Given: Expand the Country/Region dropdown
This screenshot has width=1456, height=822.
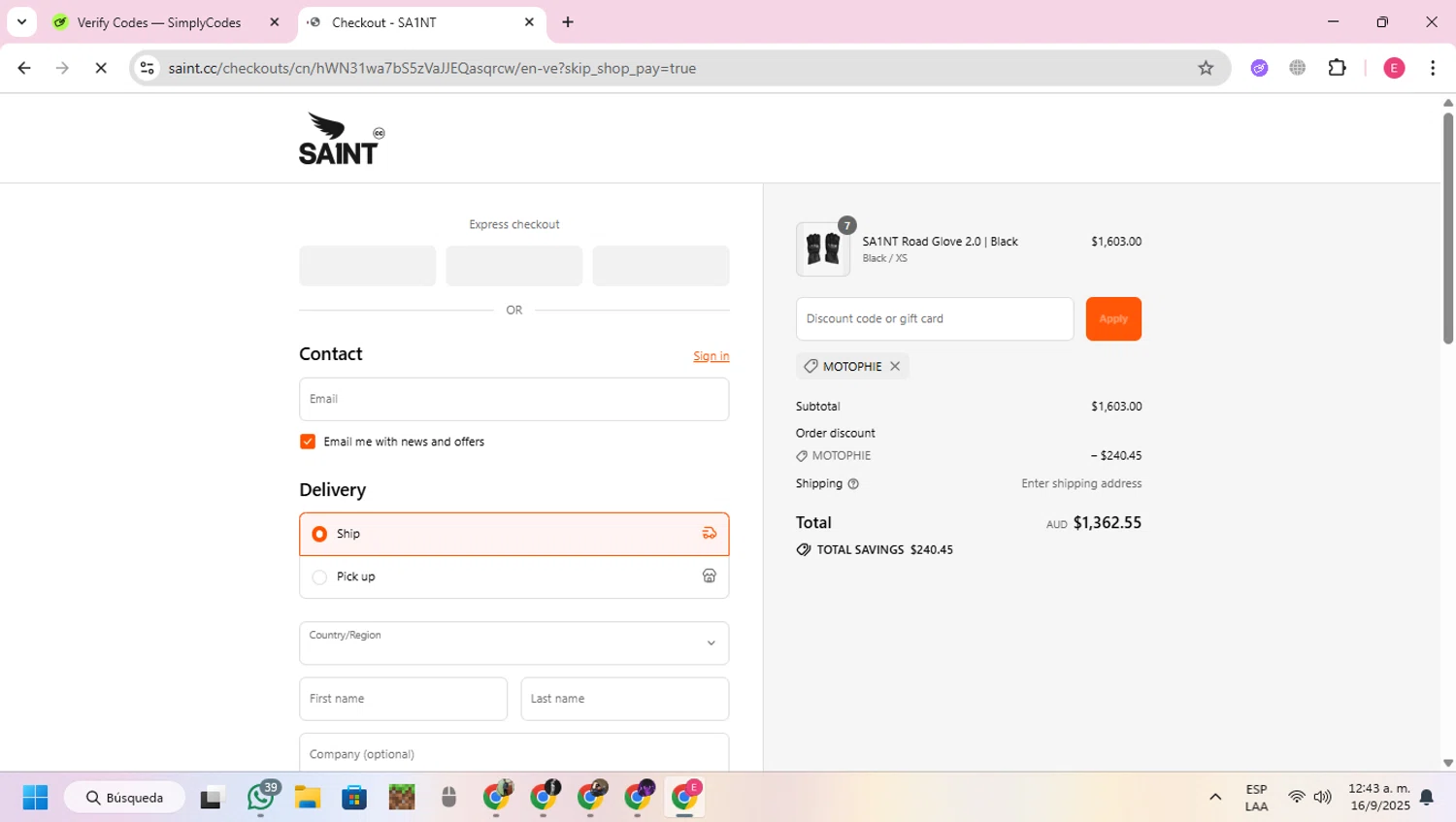Looking at the screenshot, I should [513, 642].
